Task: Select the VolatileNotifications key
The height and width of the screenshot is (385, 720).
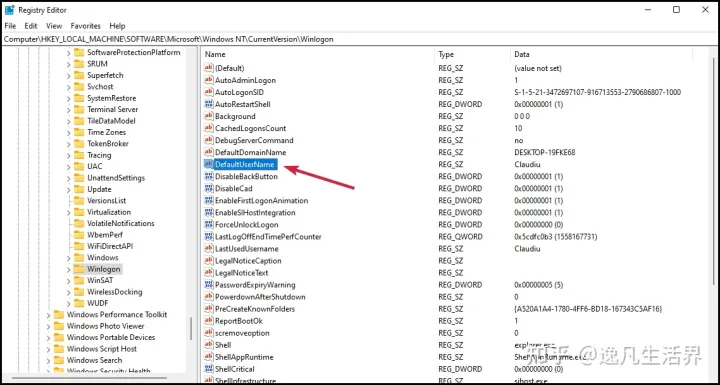Action: click(121, 223)
